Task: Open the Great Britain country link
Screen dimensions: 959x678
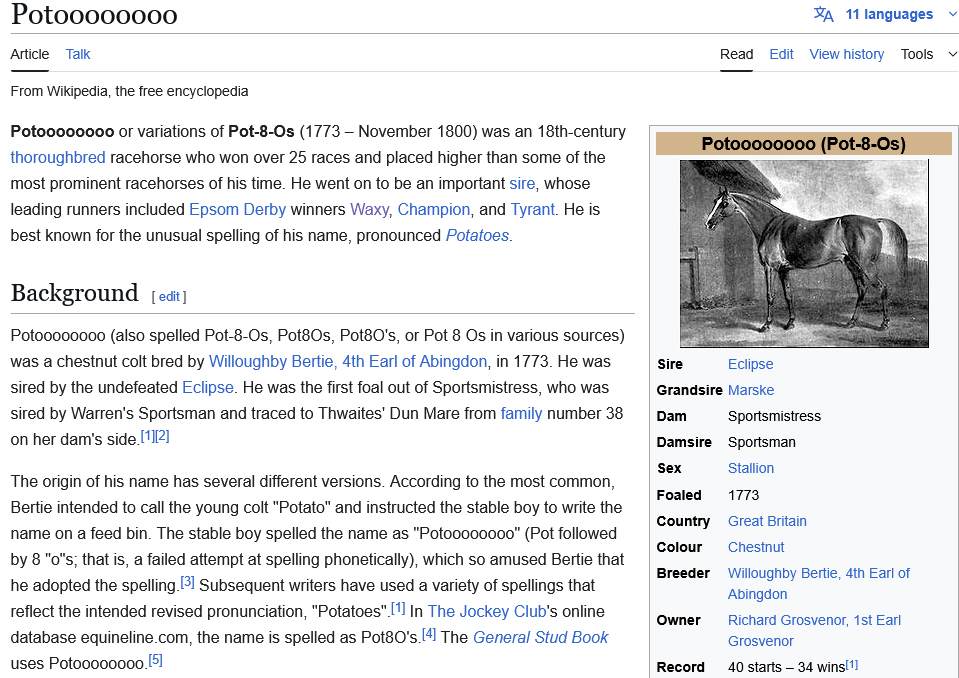Action: (767, 521)
